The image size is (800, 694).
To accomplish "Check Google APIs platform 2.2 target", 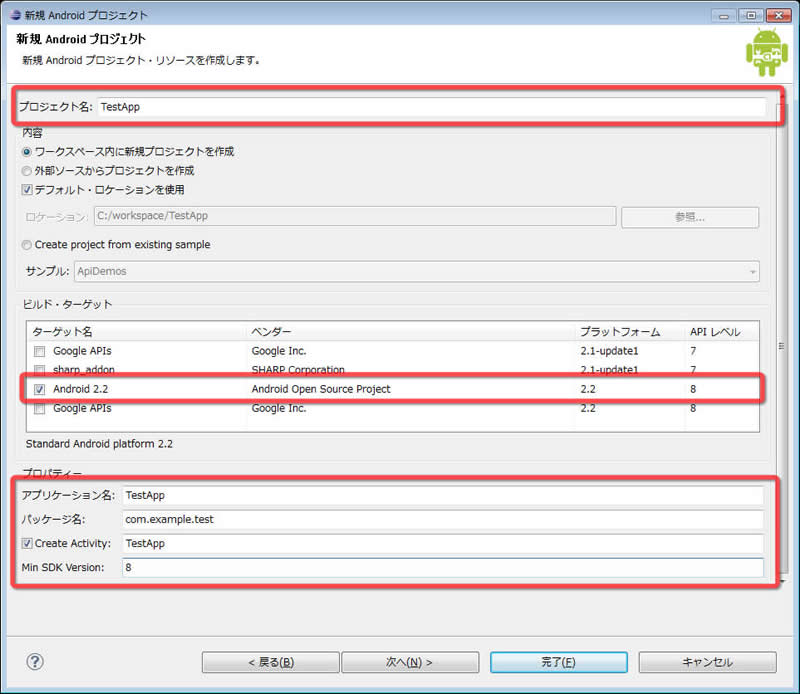I will [39, 408].
